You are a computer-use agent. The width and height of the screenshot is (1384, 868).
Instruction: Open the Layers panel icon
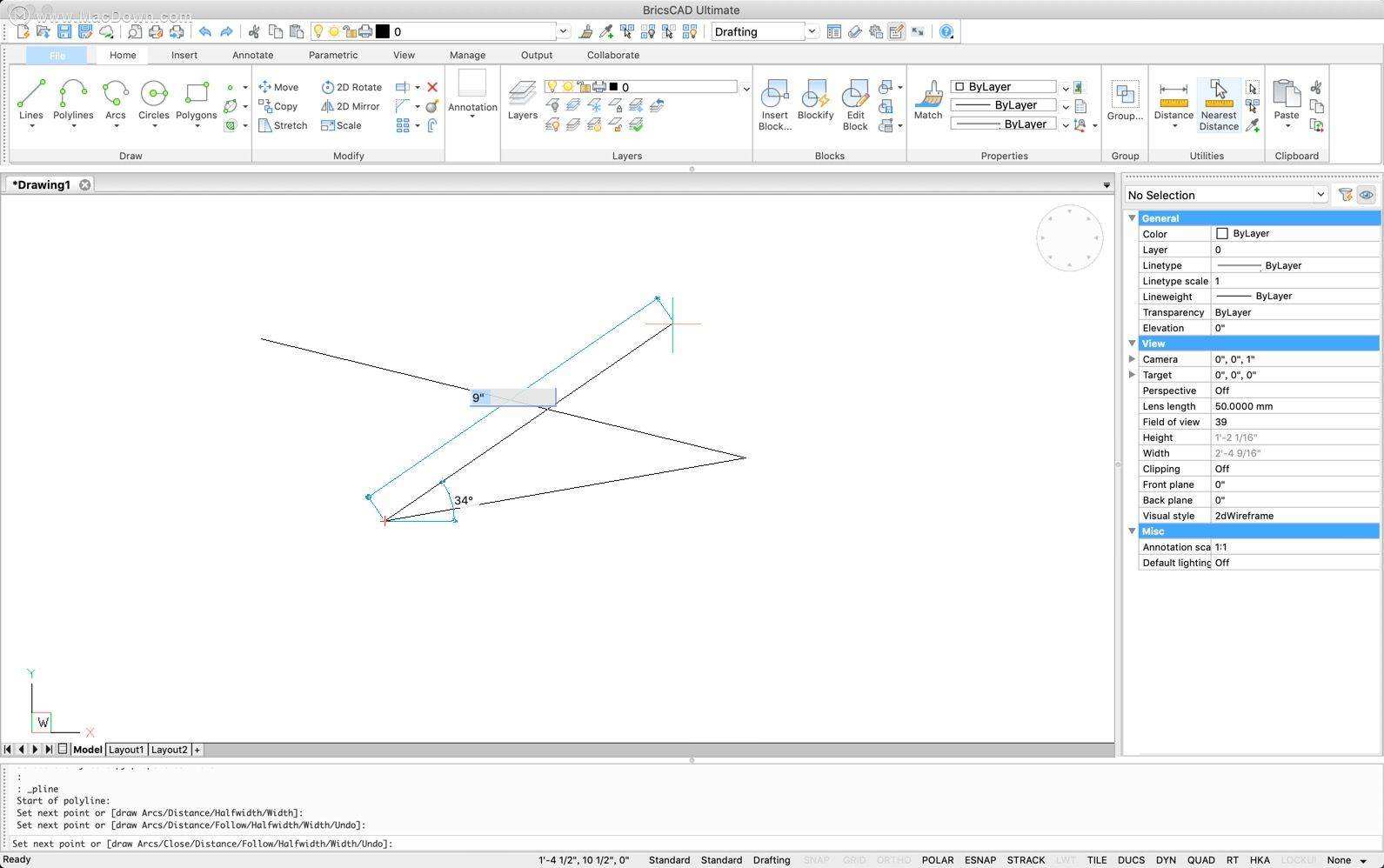(x=522, y=94)
